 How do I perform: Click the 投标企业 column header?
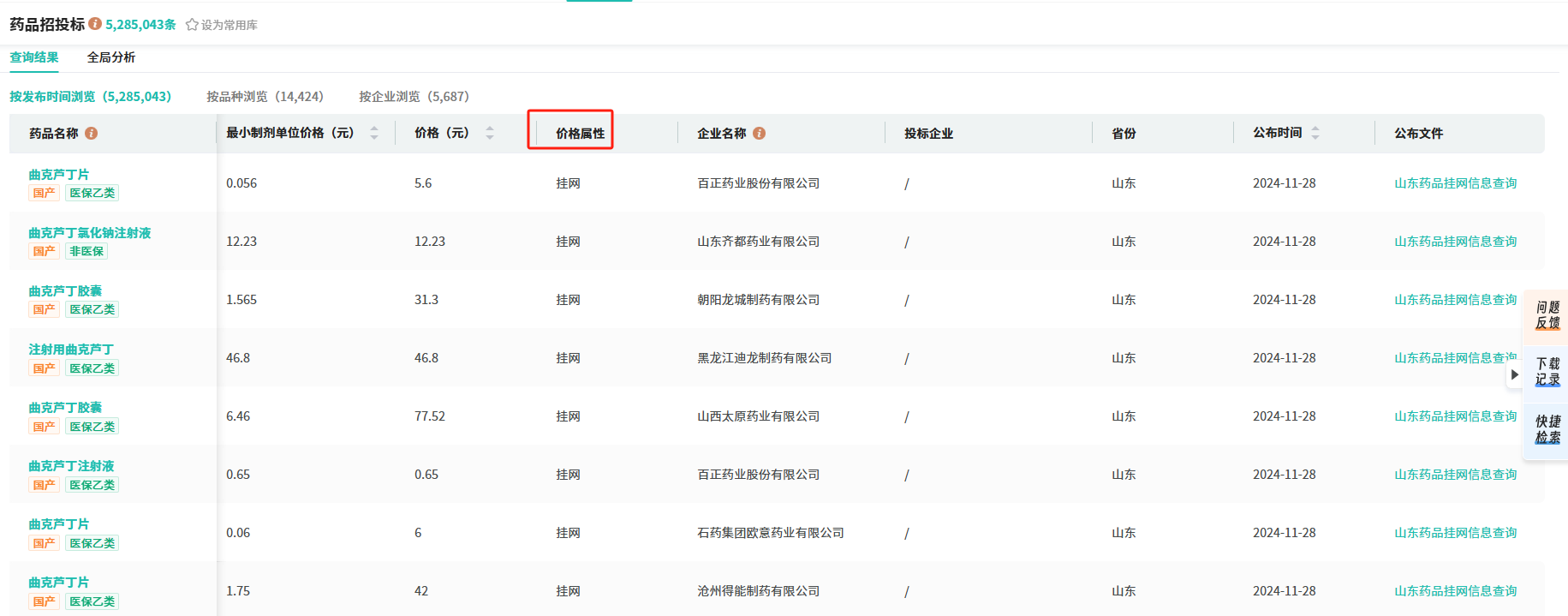928,134
